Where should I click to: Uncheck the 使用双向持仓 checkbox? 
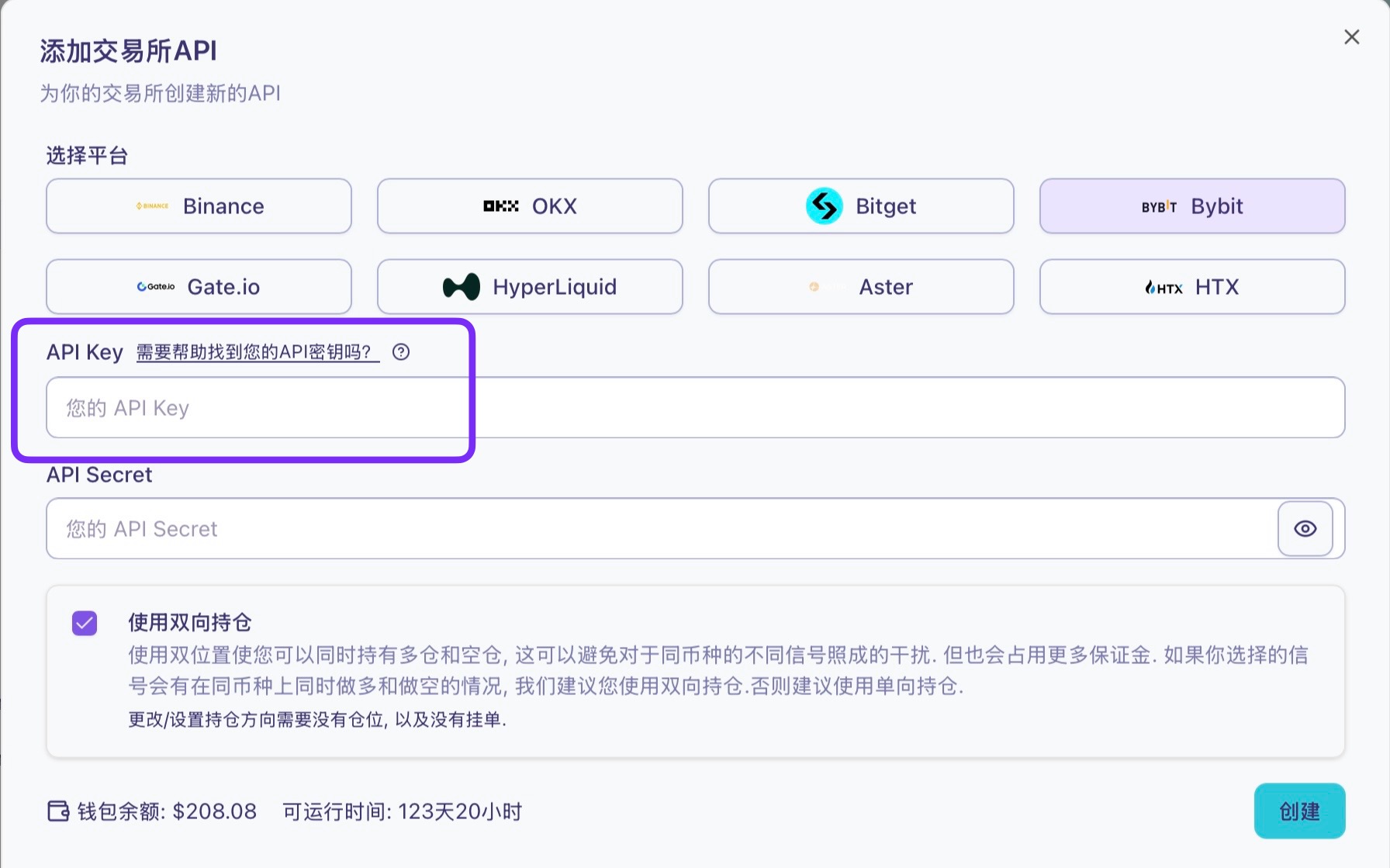(85, 623)
